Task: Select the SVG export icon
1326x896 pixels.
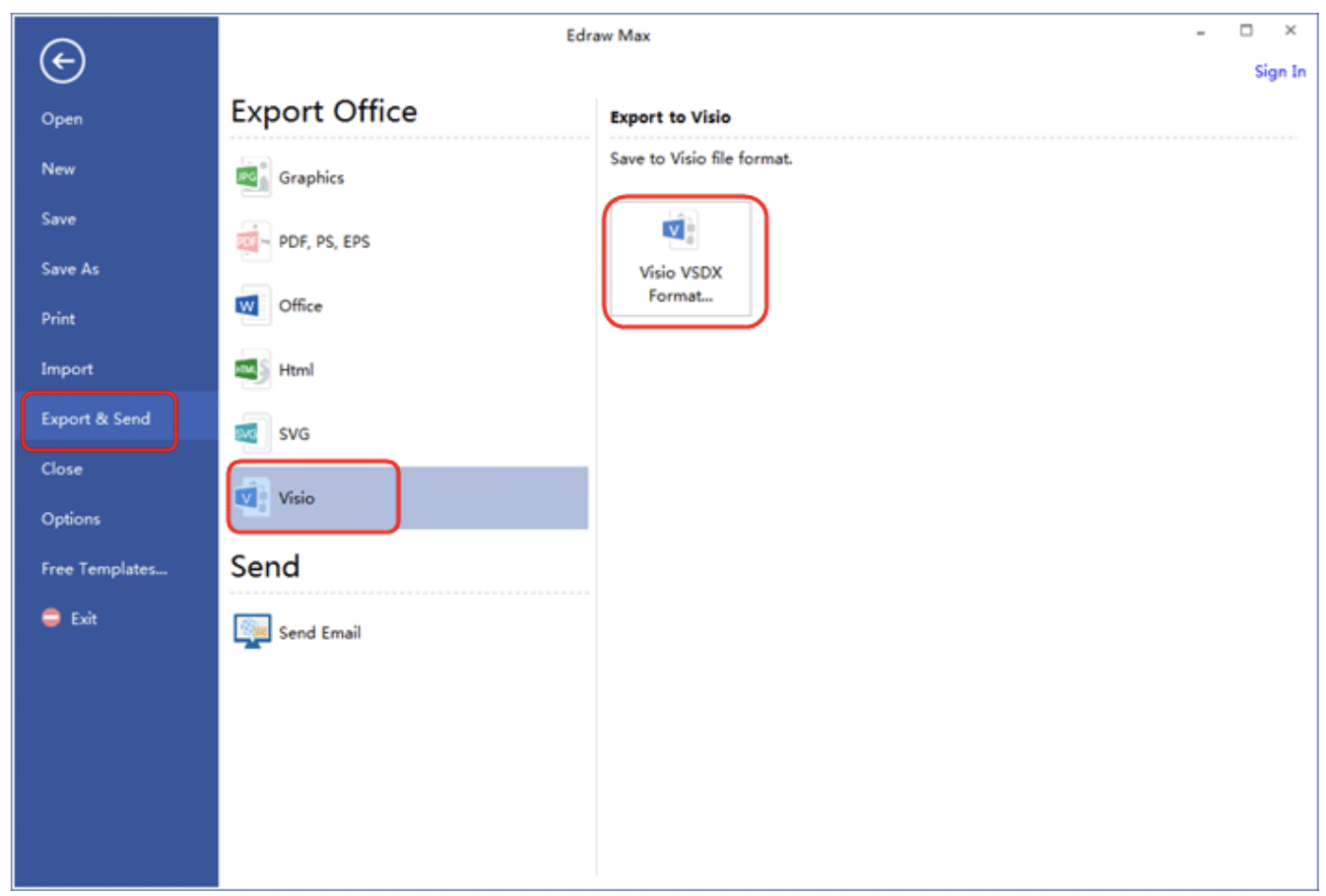Action: (252, 433)
